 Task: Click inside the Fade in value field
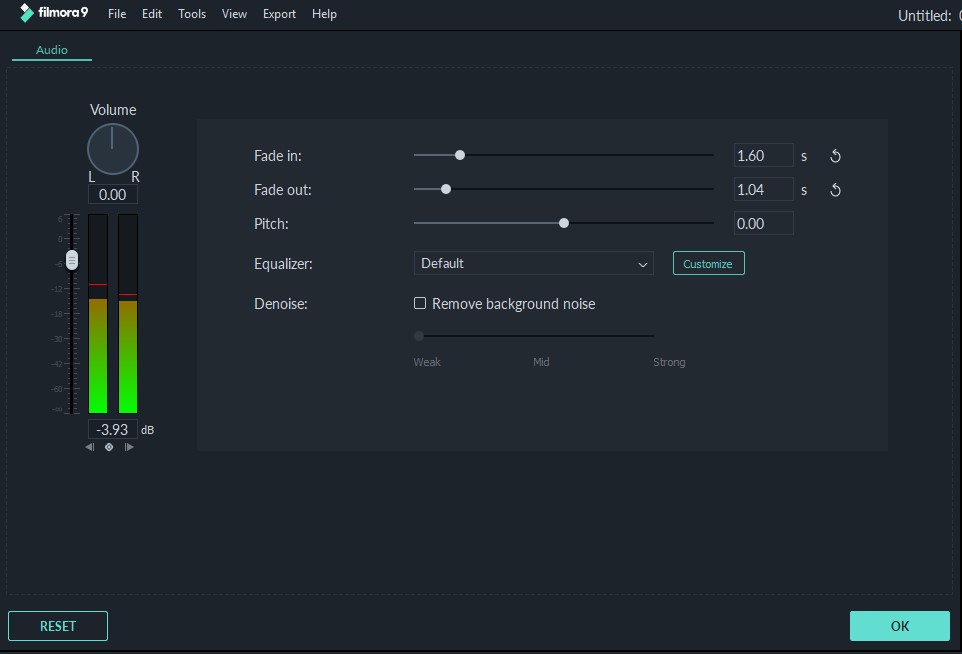pyautogui.click(x=763, y=155)
